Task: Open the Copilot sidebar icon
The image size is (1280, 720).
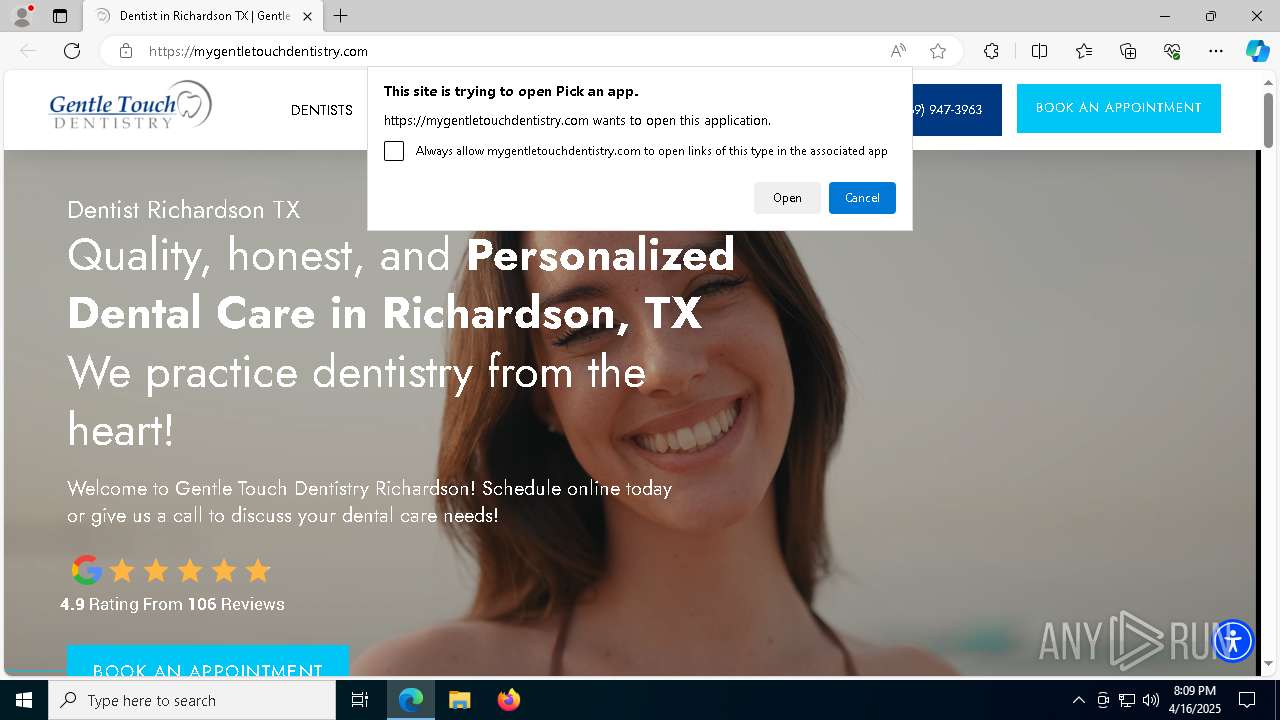Action: (1257, 51)
